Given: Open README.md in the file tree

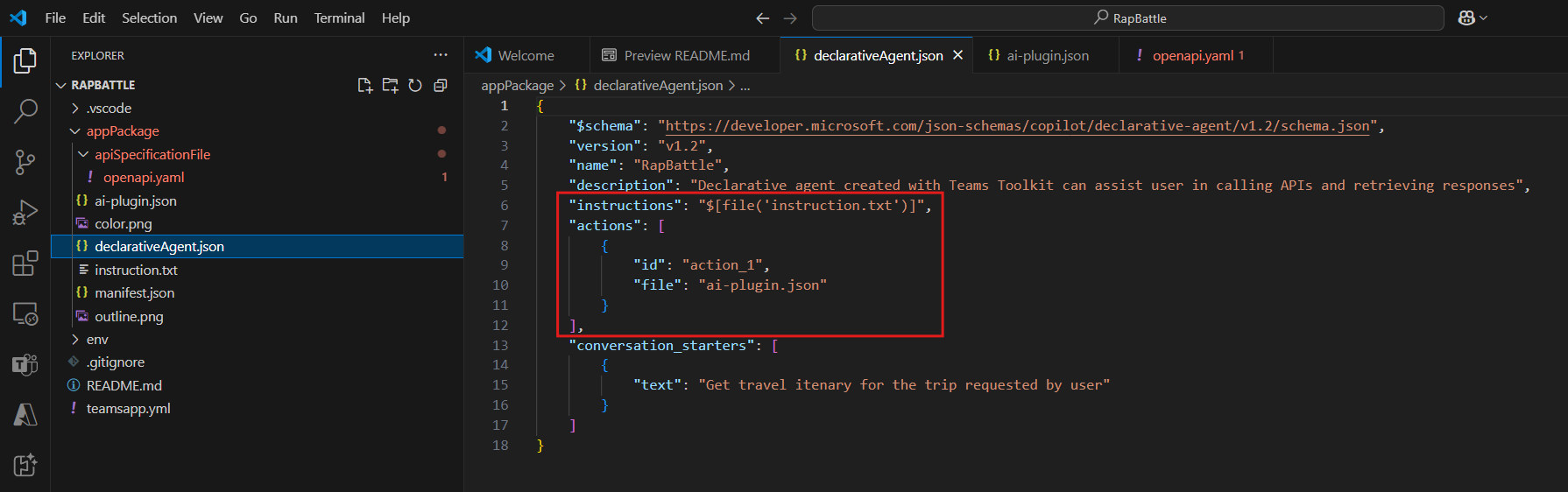Looking at the screenshot, I should (x=124, y=386).
